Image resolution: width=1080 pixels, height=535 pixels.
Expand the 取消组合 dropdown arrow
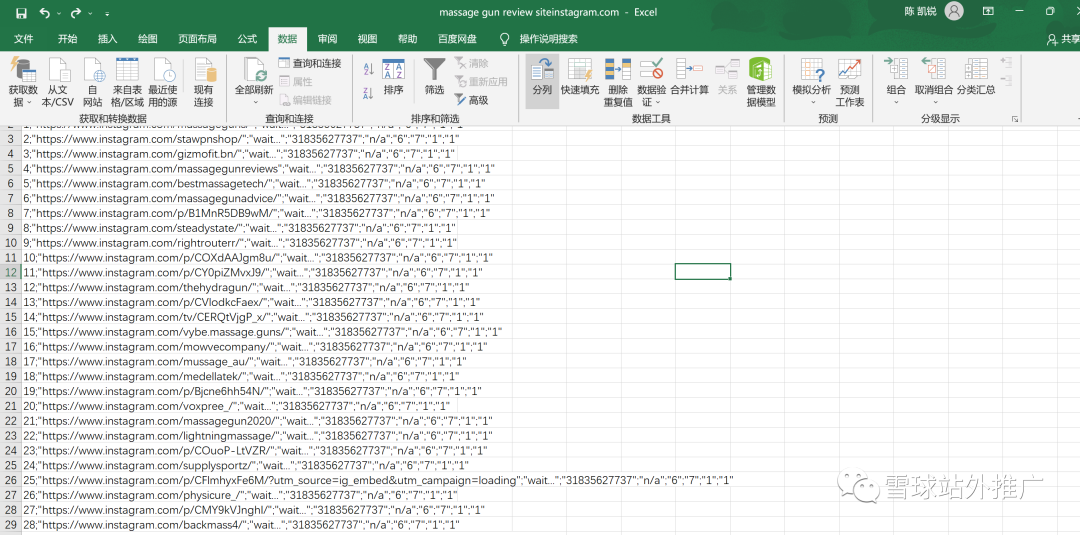pos(933,103)
